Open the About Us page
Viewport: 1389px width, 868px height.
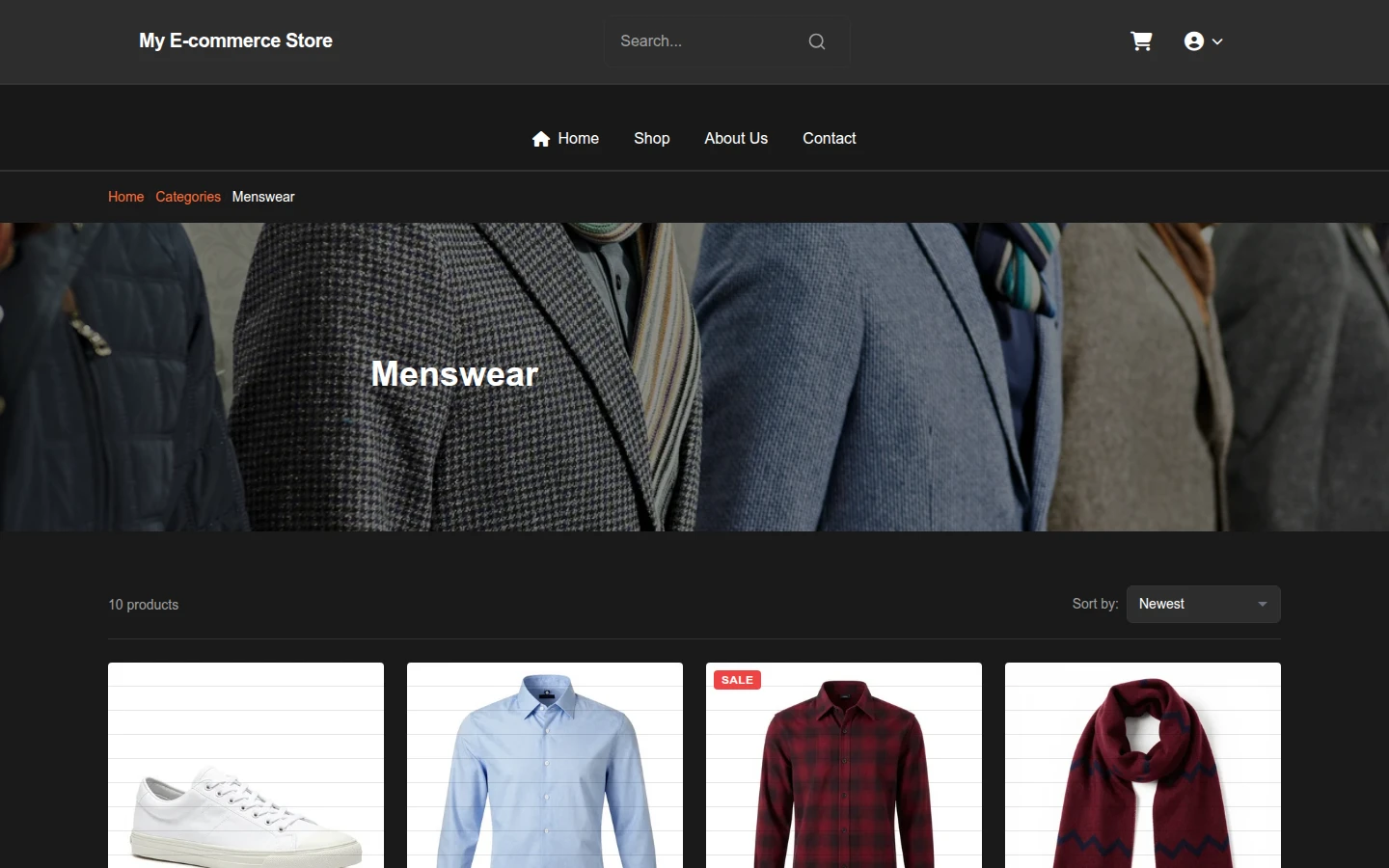(x=736, y=139)
